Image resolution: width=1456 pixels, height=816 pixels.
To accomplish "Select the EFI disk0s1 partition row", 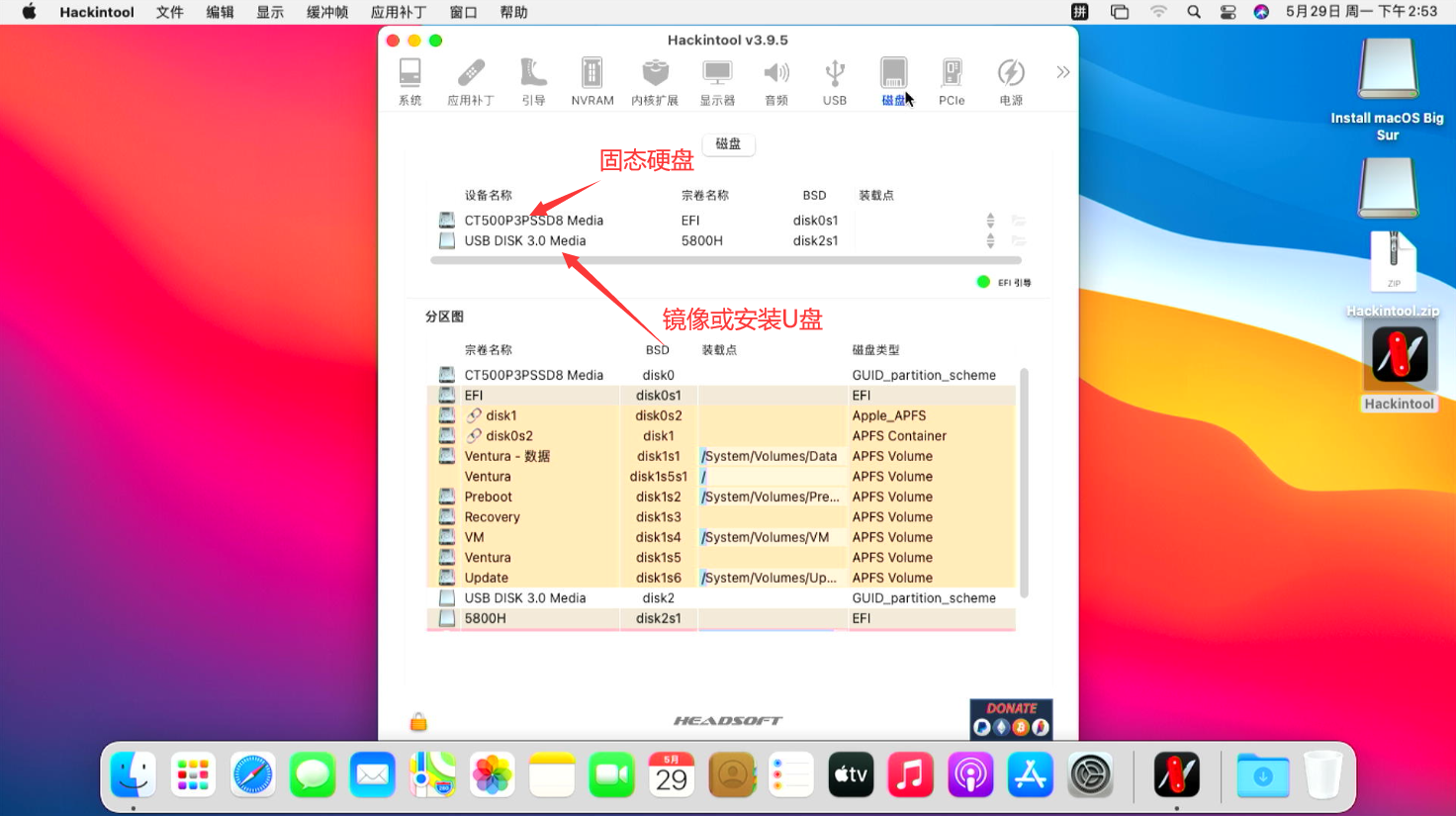I will pyautogui.click(x=721, y=396).
